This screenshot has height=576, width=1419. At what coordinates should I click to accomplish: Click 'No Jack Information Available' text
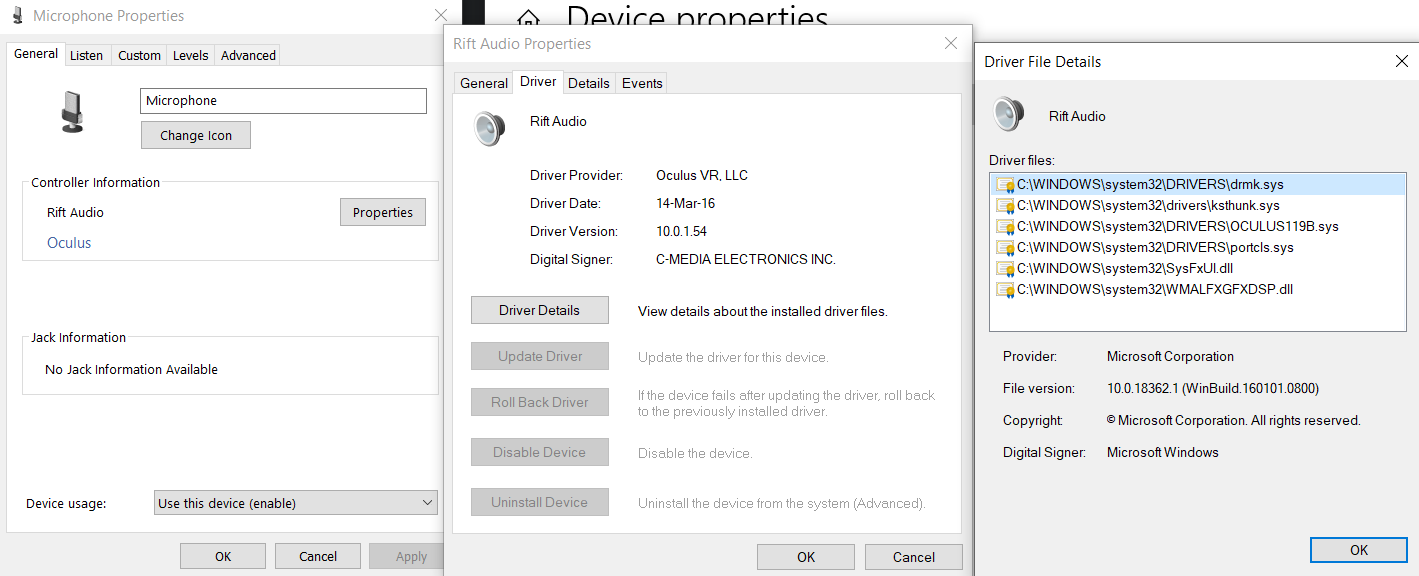click(132, 369)
